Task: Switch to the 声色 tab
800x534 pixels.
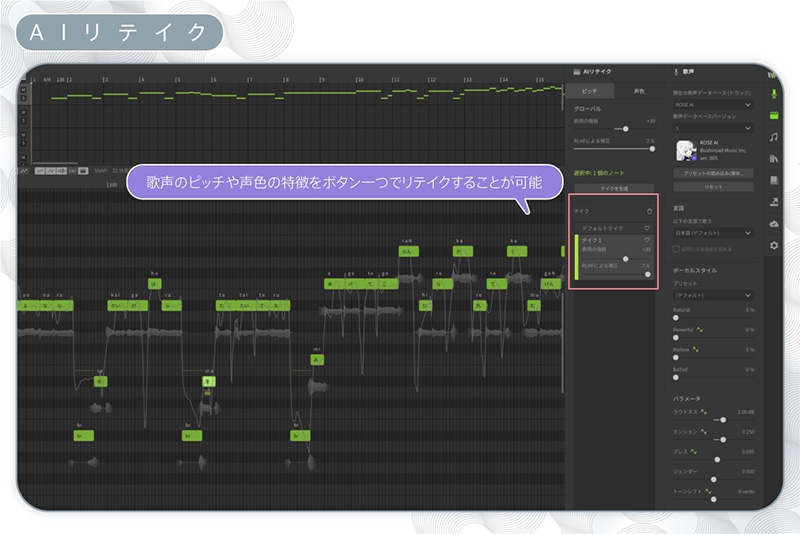Action: click(639, 91)
